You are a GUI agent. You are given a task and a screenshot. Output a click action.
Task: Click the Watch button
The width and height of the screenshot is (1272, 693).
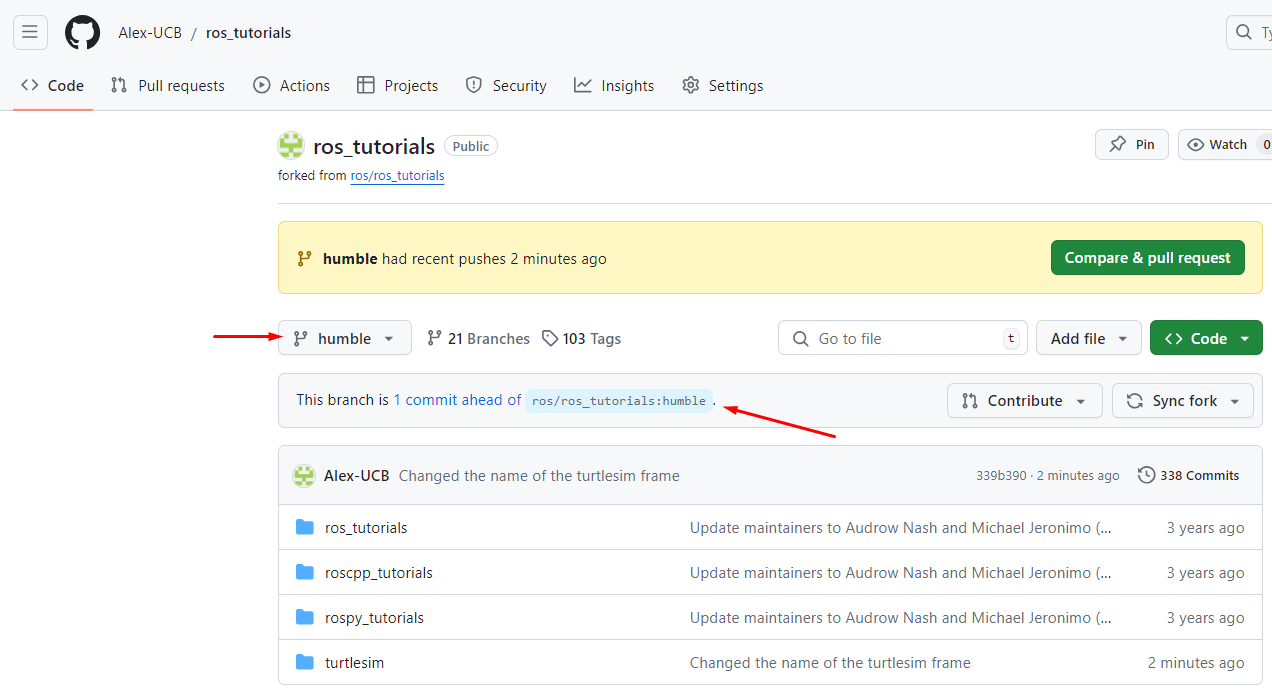coord(1225,145)
